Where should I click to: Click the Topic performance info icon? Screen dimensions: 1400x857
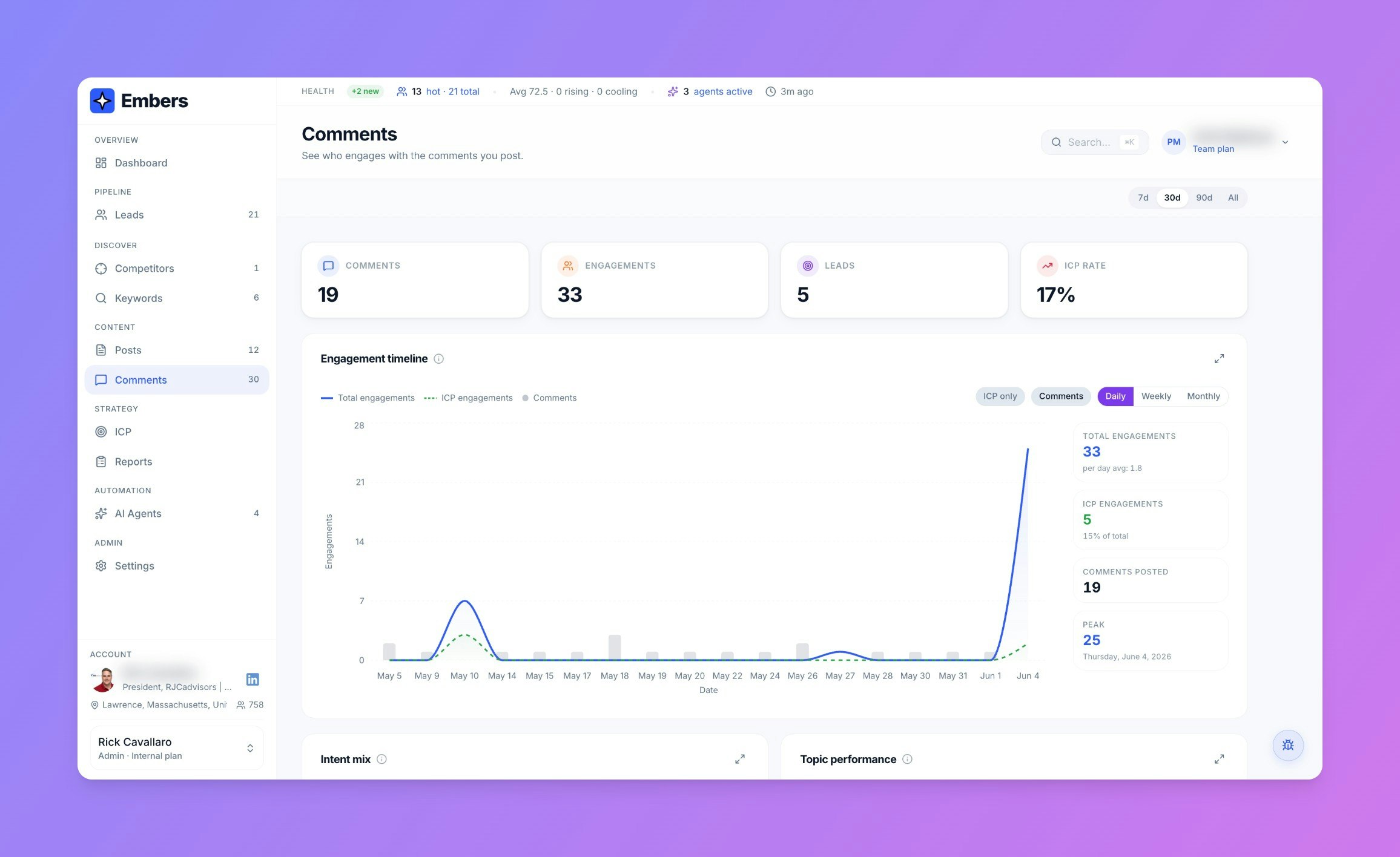[907, 759]
